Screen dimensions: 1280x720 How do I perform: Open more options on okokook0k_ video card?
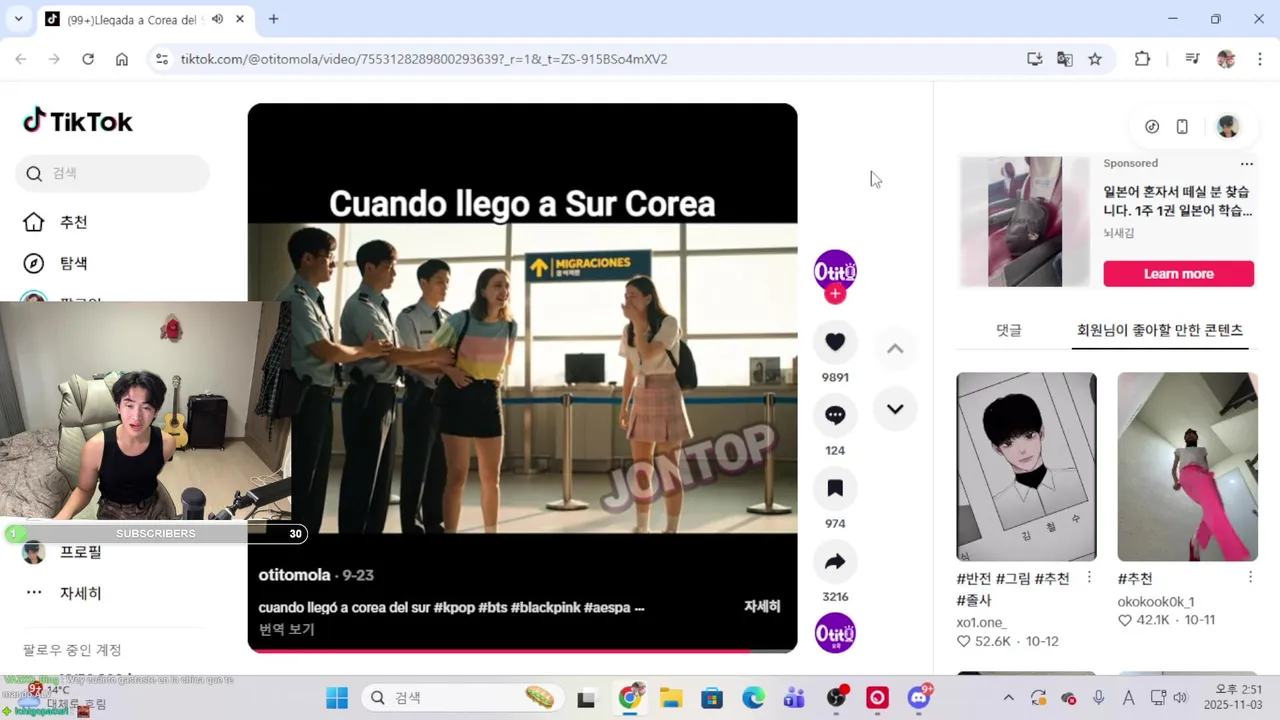(x=1250, y=578)
